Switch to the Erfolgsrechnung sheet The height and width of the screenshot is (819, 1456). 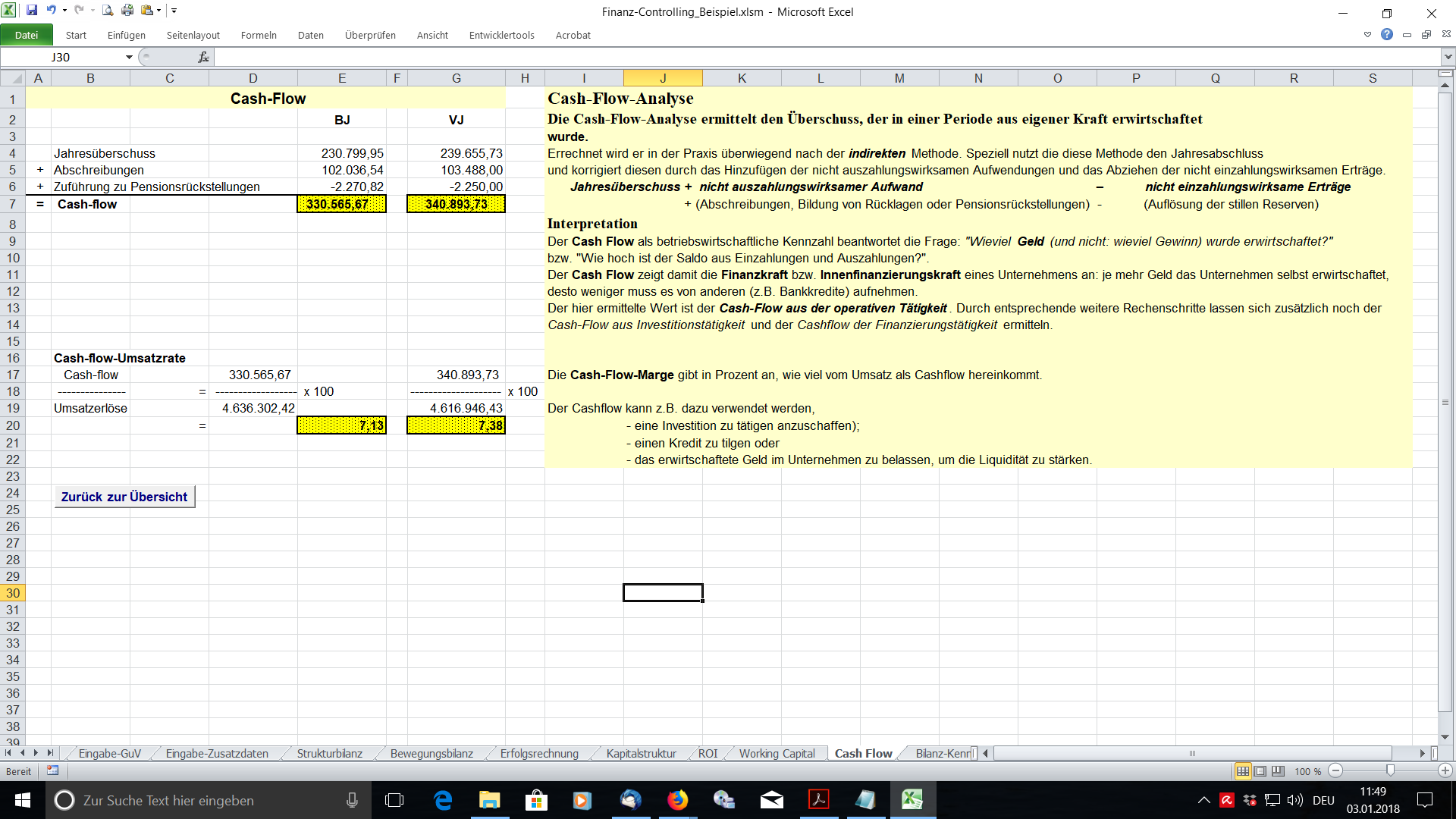click(x=539, y=754)
